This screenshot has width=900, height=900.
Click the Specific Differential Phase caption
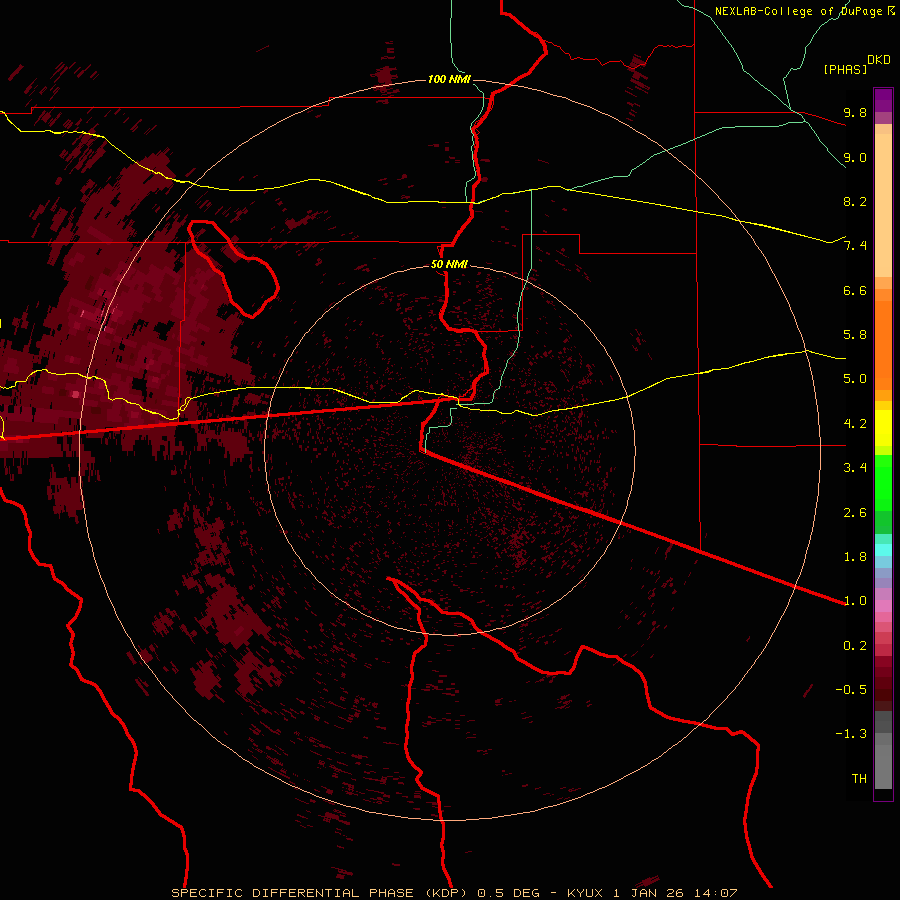[x=455, y=893]
